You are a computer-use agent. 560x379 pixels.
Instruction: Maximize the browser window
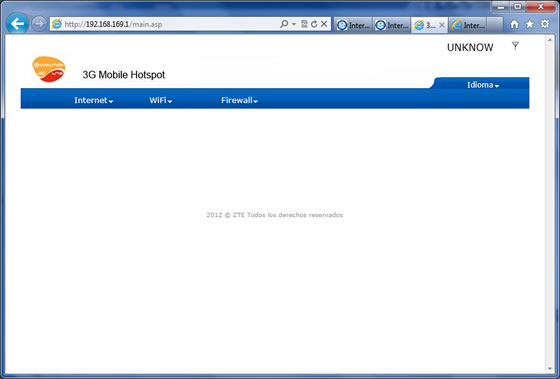[x=518, y=7]
